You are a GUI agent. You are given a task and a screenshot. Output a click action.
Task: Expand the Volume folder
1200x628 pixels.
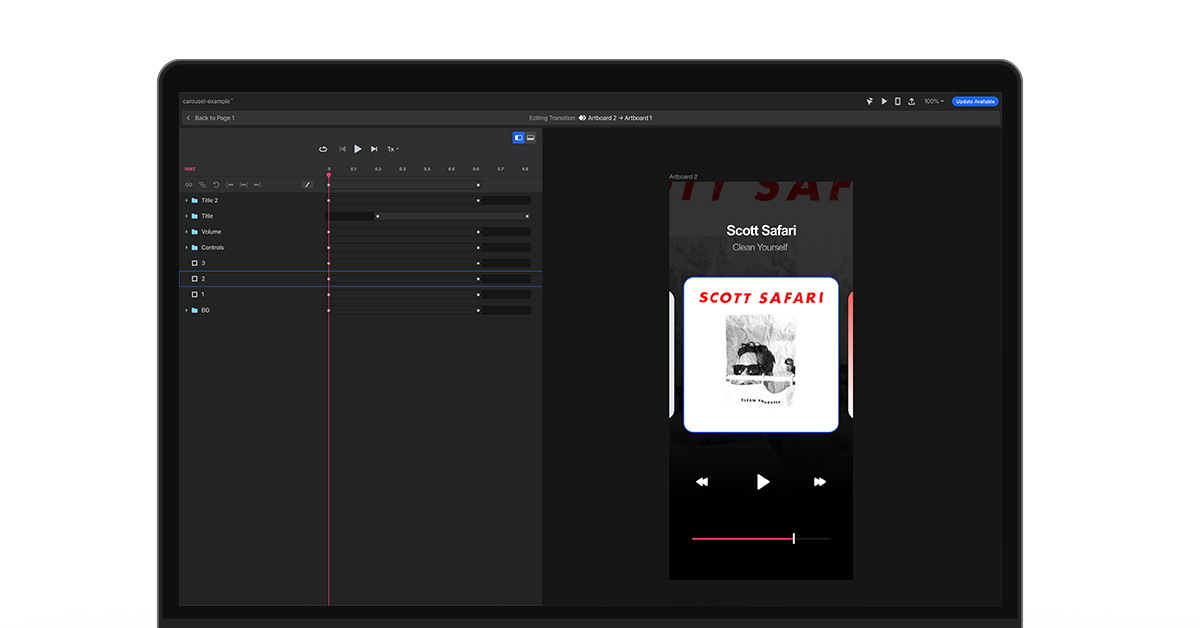tap(186, 232)
